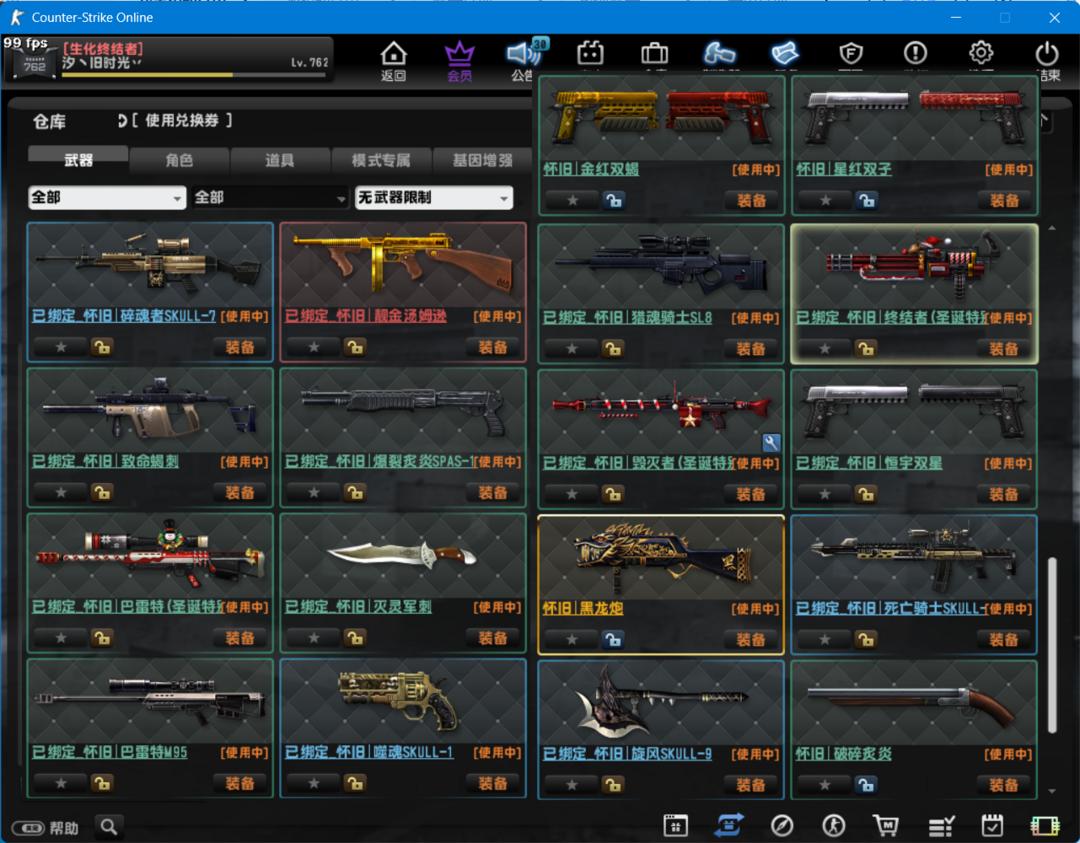
Task: Open the calendar-with-checkmark icon at bottom
Action: pyautogui.click(x=993, y=825)
